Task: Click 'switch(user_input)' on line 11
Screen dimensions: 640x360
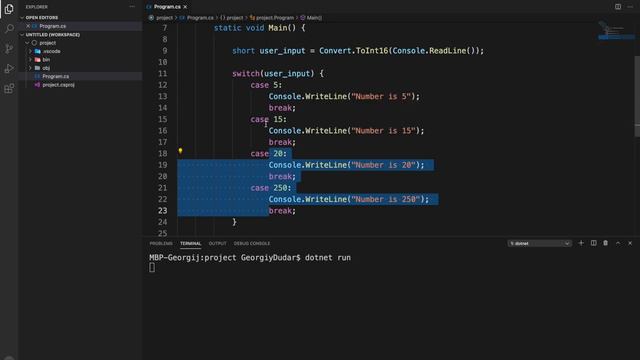Action: [x=273, y=74]
